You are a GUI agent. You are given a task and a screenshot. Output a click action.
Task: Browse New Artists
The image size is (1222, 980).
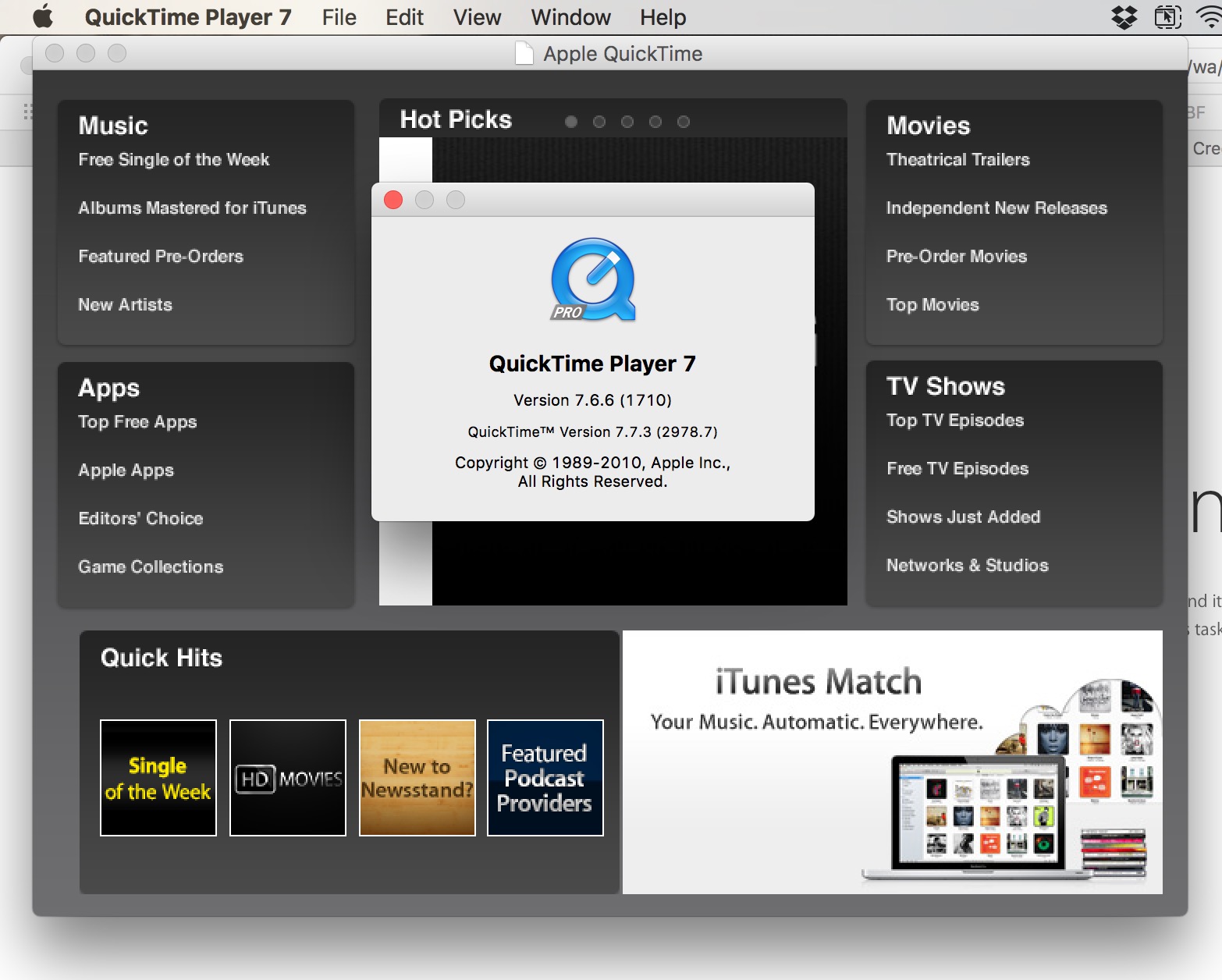[x=125, y=304]
